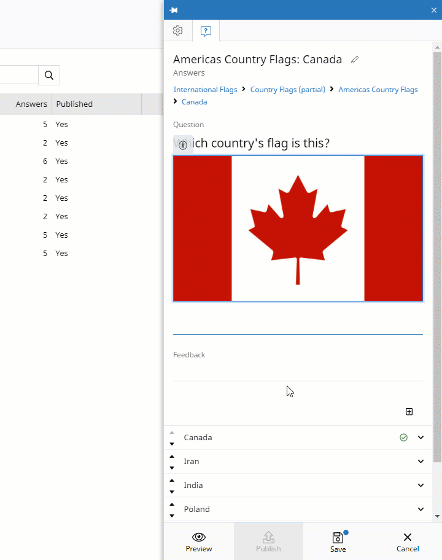442x560 pixels.
Task: Select the list row with 6 answers
Action: (x=81, y=161)
